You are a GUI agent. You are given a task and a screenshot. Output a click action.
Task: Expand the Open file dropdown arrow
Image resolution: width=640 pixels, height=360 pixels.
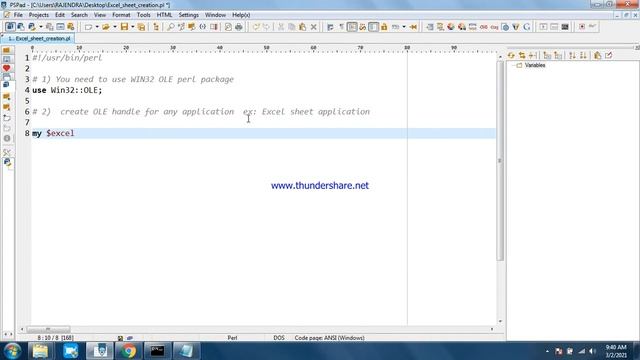pos(115,27)
